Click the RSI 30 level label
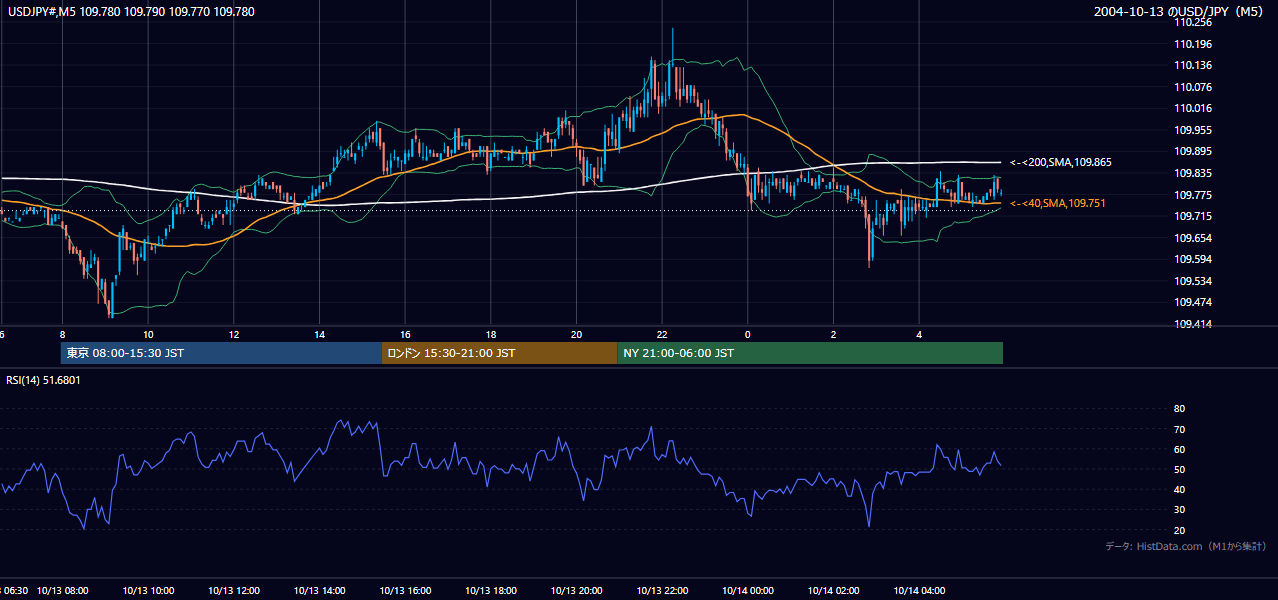This screenshot has height=600, width=1278. [1179, 510]
